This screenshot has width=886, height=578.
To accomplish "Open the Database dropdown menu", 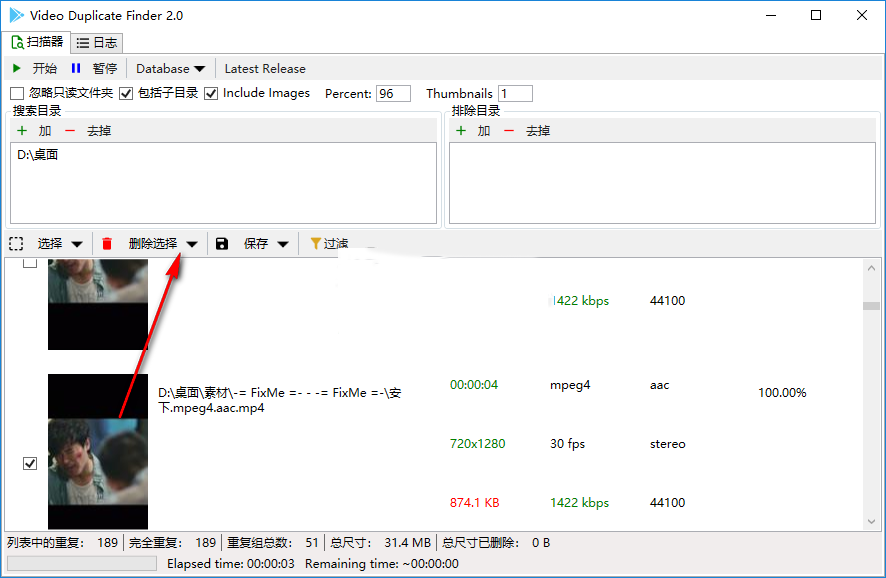I will click(x=170, y=68).
